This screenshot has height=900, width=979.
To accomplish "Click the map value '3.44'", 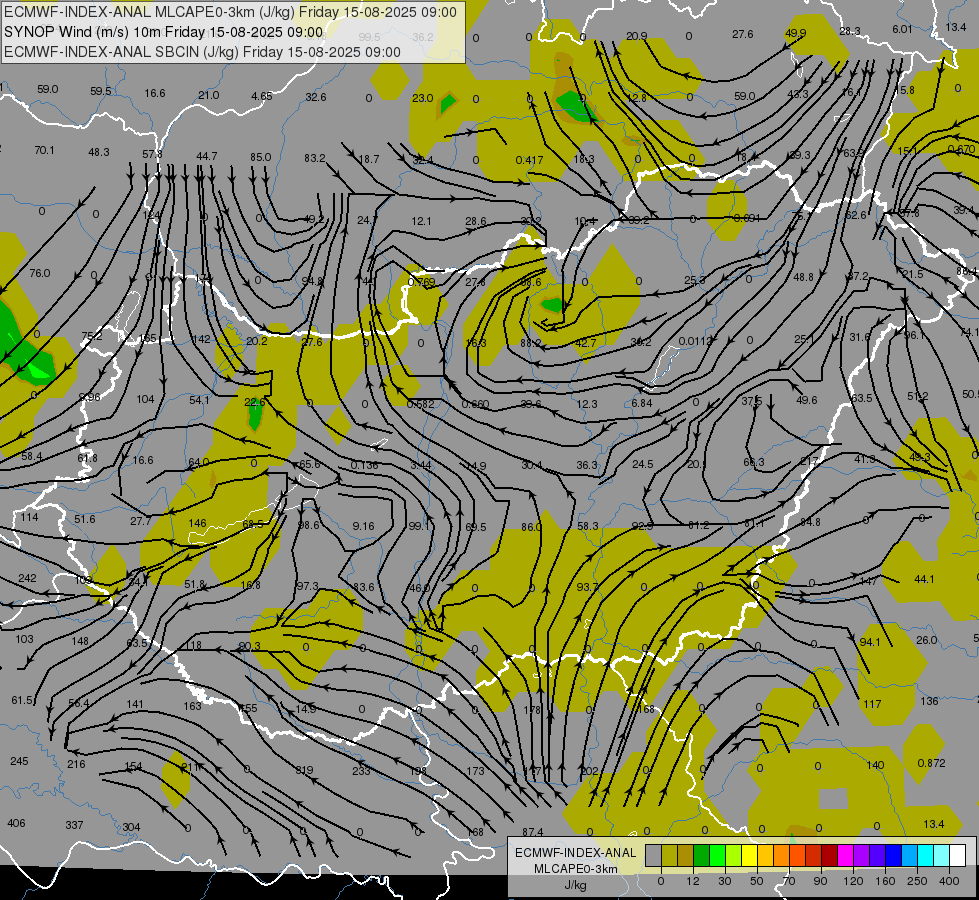I will pyautogui.click(x=421, y=465).
